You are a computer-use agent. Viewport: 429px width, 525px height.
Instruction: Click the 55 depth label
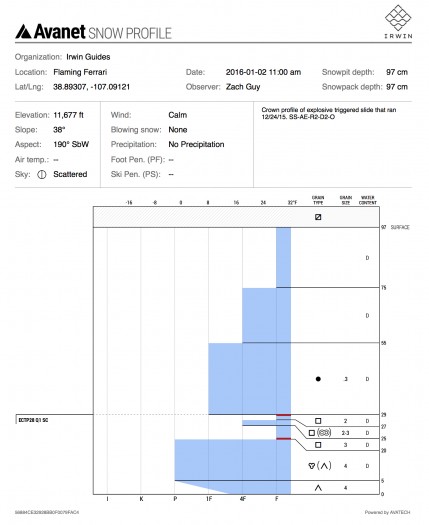[384, 343]
